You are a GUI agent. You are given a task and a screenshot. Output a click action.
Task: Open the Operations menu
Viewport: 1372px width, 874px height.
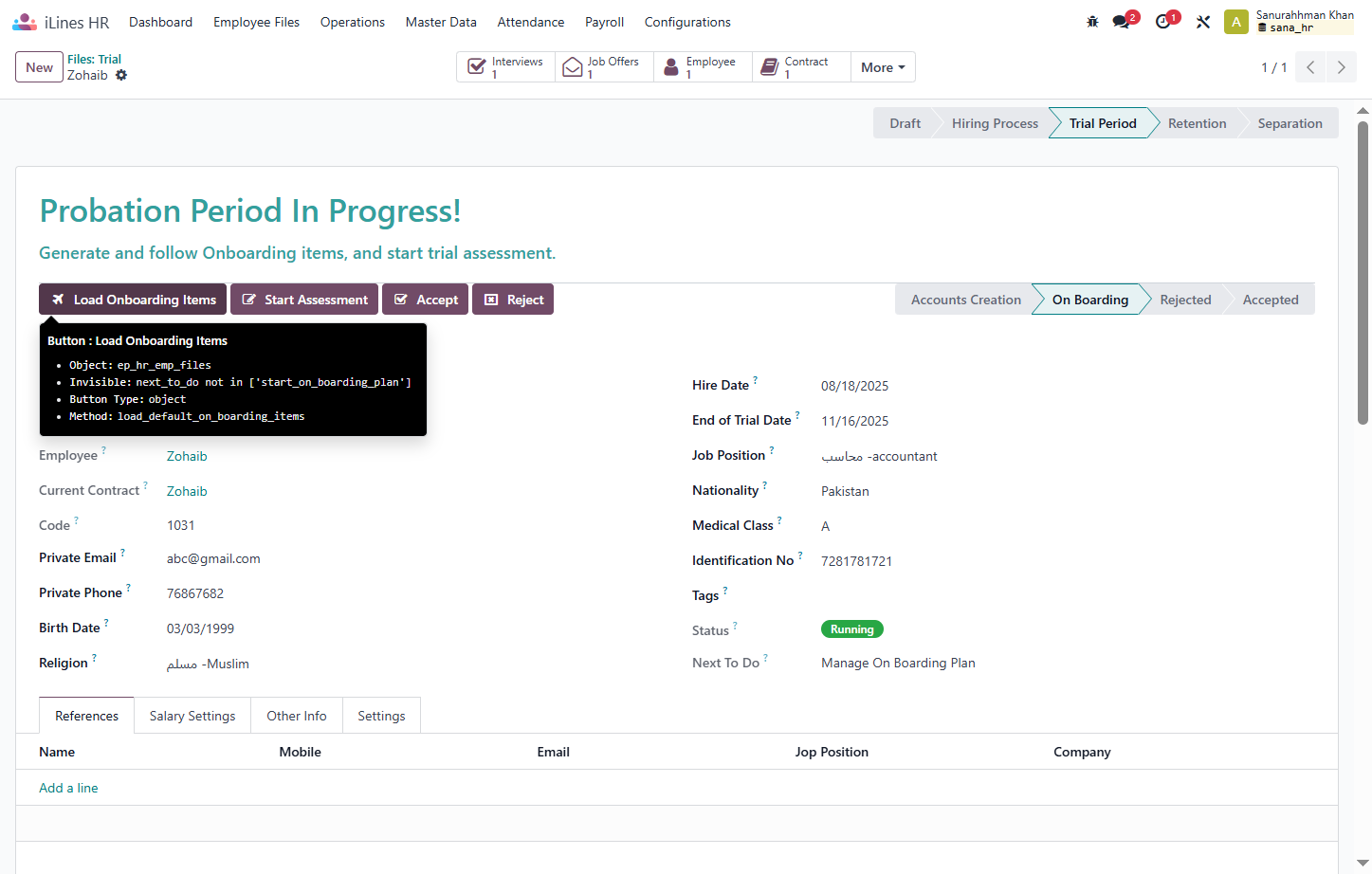click(x=353, y=22)
